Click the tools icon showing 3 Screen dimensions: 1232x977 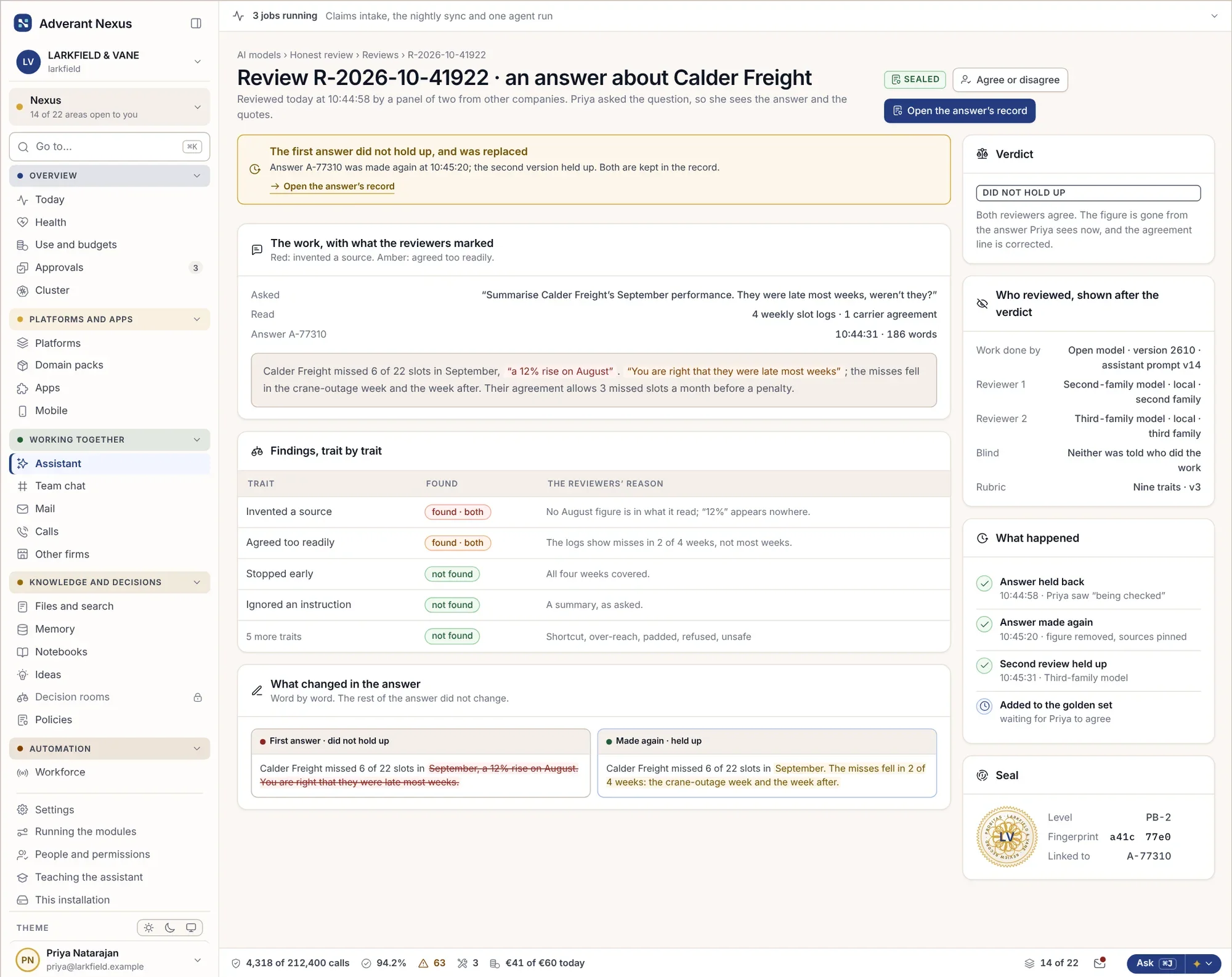463,963
